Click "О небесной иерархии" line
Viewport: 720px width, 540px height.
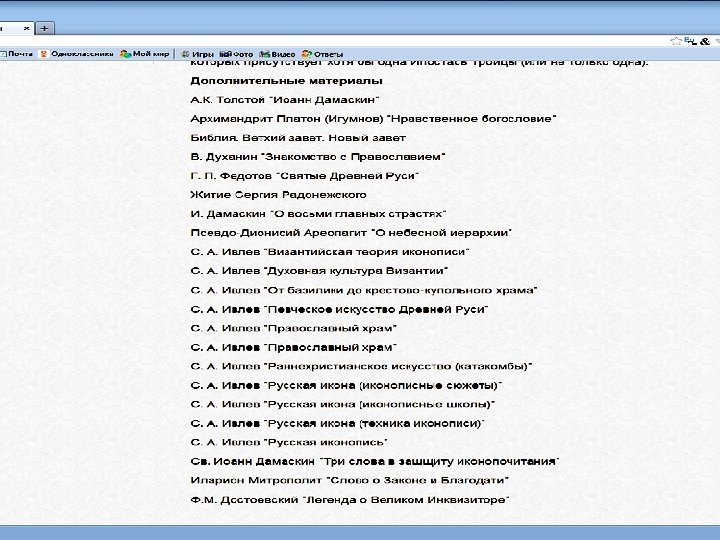pos(351,233)
